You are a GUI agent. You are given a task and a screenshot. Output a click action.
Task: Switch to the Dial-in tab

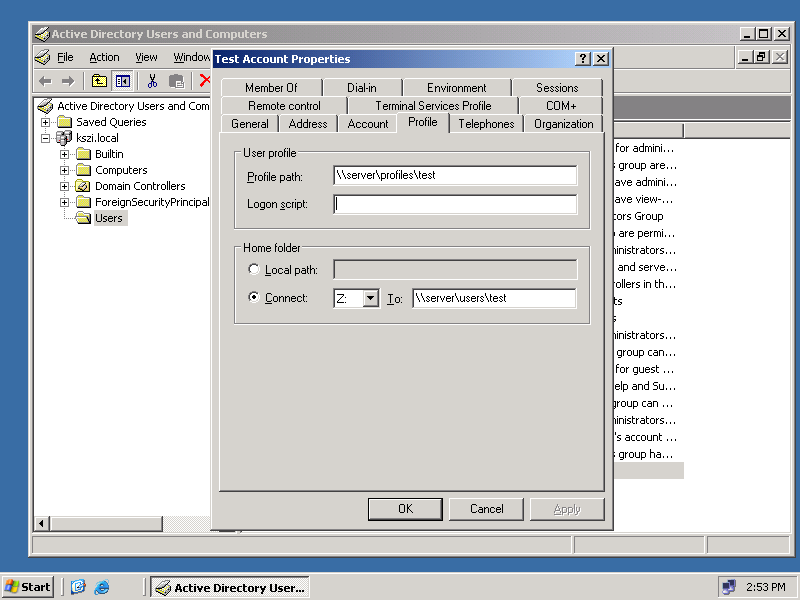(x=362, y=88)
